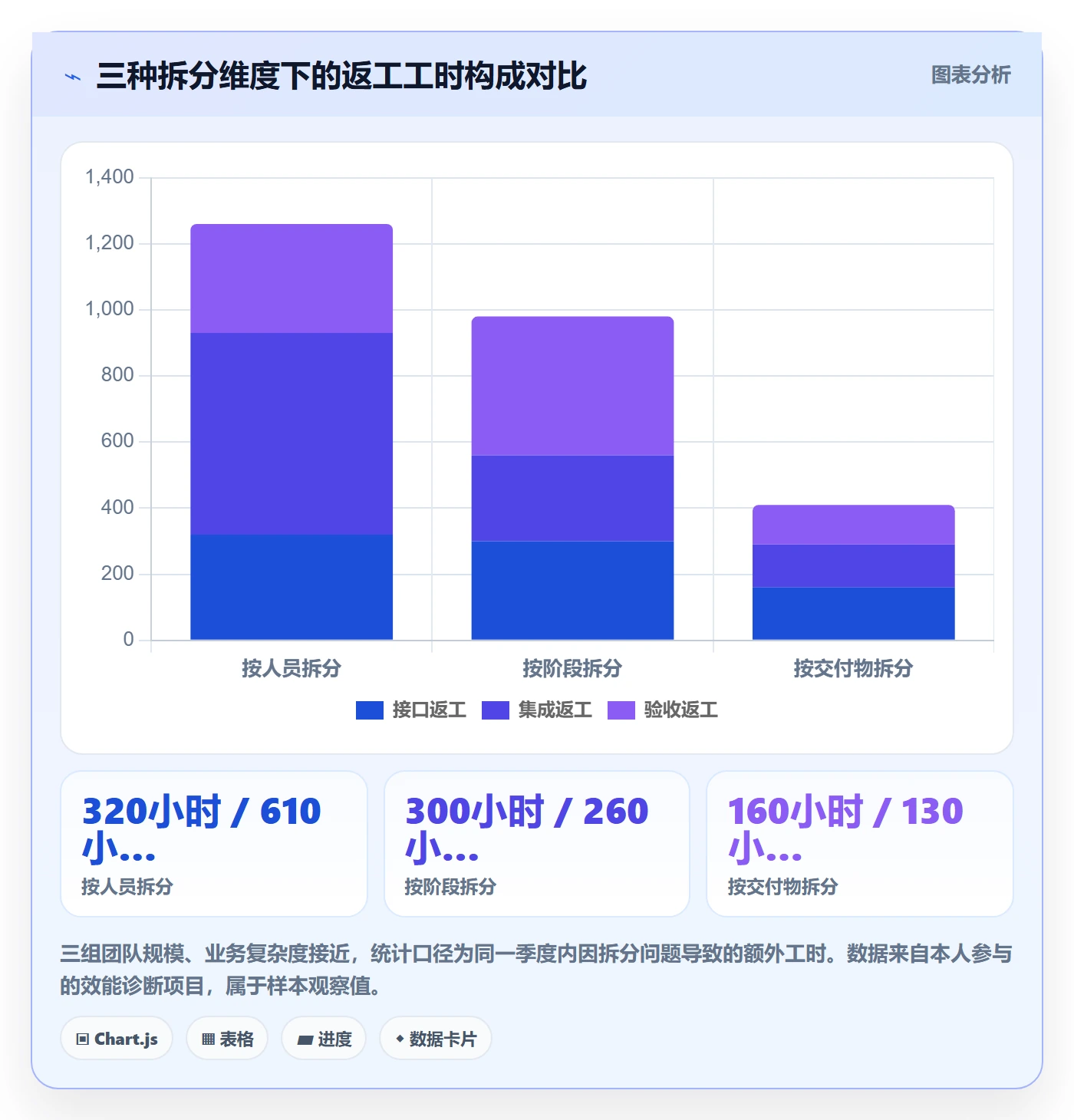Select the 进度 tag chip
Image resolution: width=1074 pixels, height=1120 pixels.
(324, 1039)
